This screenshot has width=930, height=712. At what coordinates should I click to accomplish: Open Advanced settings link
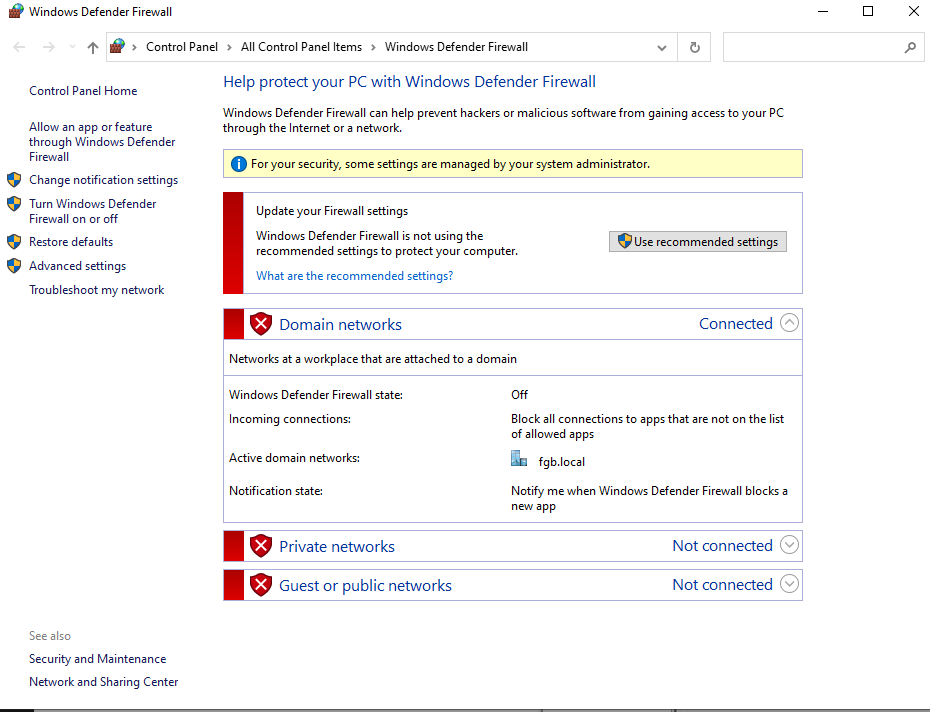(77, 266)
